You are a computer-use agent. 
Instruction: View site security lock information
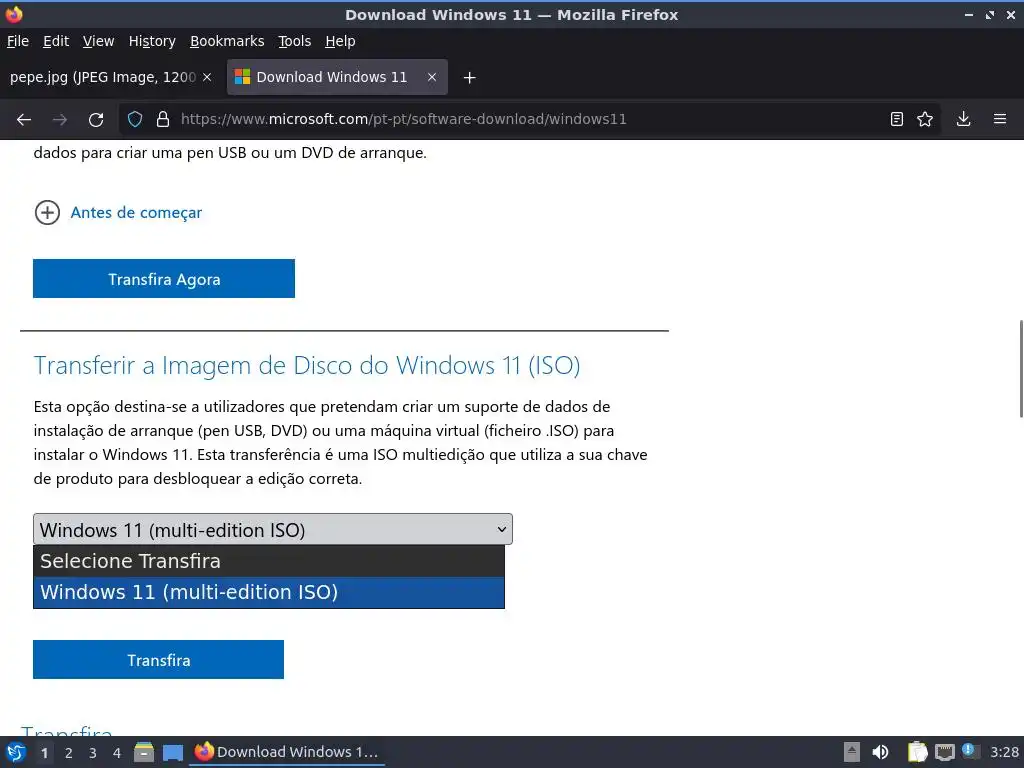pos(163,119)
